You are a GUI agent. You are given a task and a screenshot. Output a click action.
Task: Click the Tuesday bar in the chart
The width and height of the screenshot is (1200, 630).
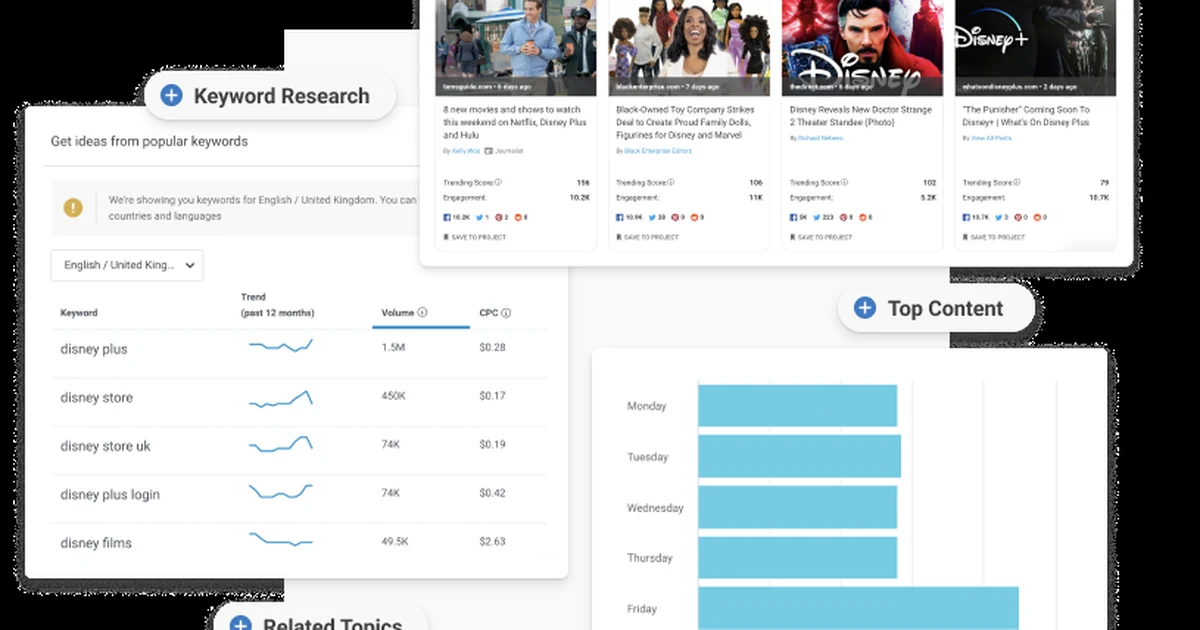(x=799, y=456)
